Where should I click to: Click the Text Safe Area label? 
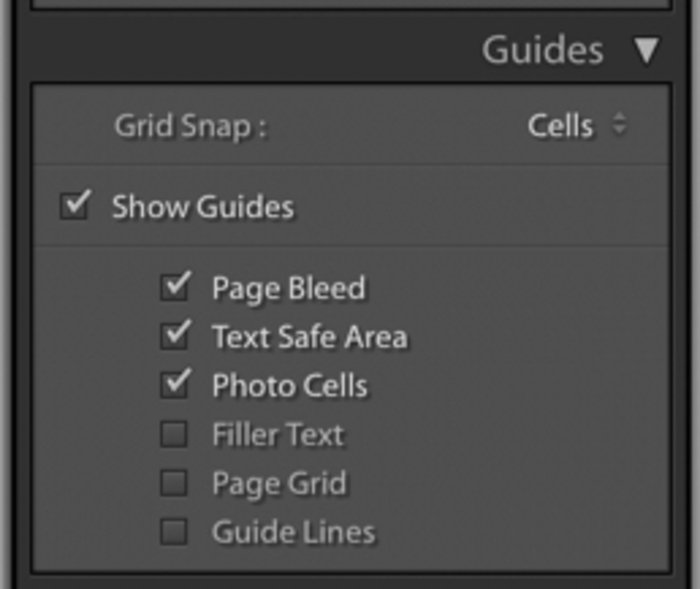pyautogui.click(x=309, y=336)
